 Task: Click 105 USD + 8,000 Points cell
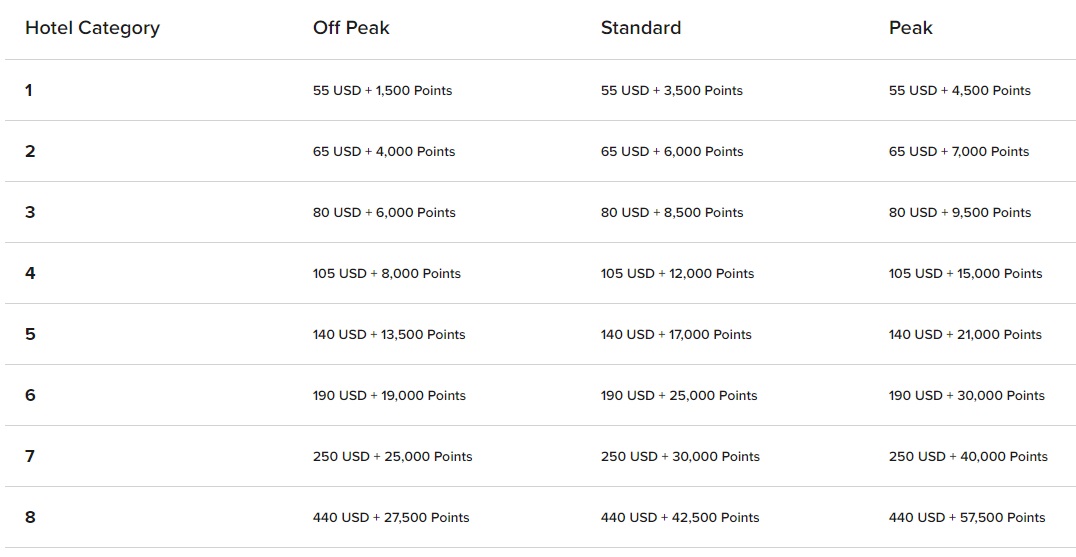[x=386, y=274]
